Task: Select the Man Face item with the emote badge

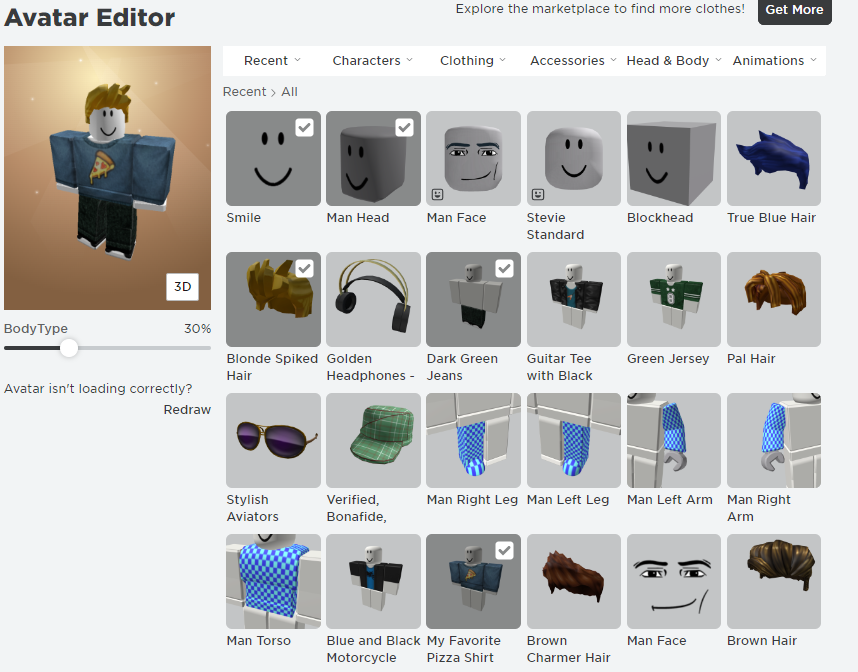Action: click(473, 159)
